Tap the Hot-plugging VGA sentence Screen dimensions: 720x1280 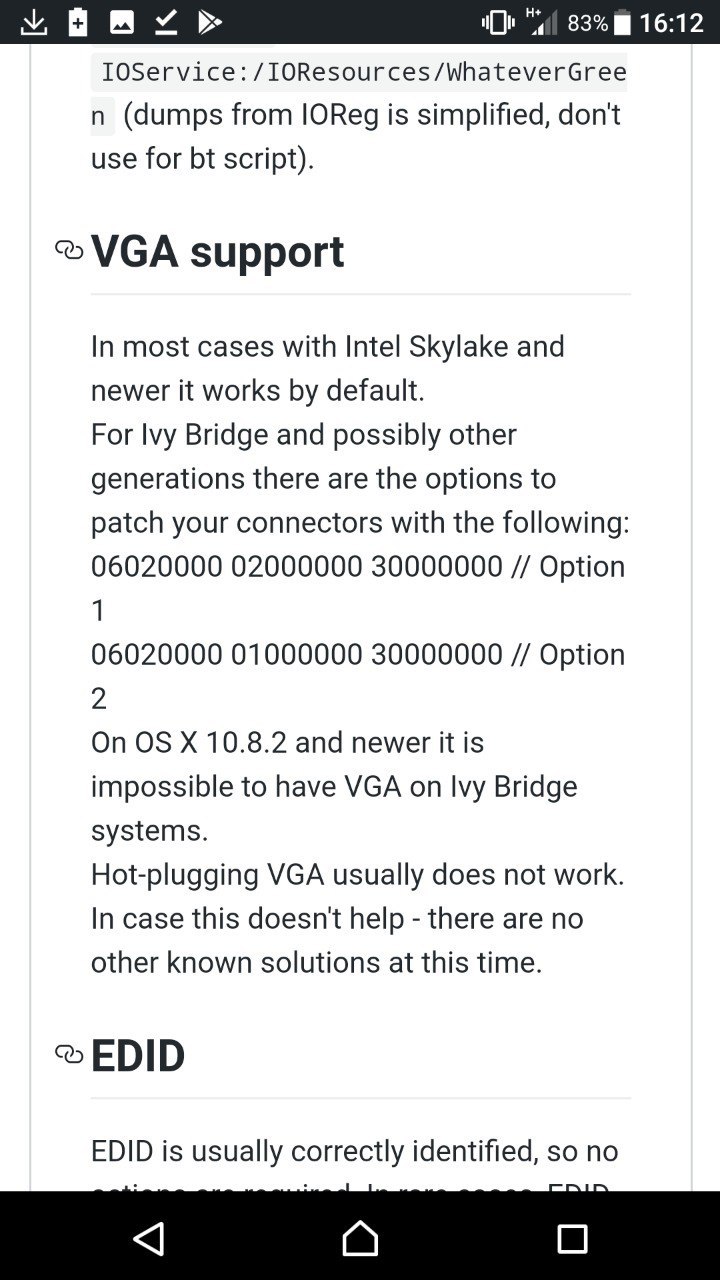(358, 874)
